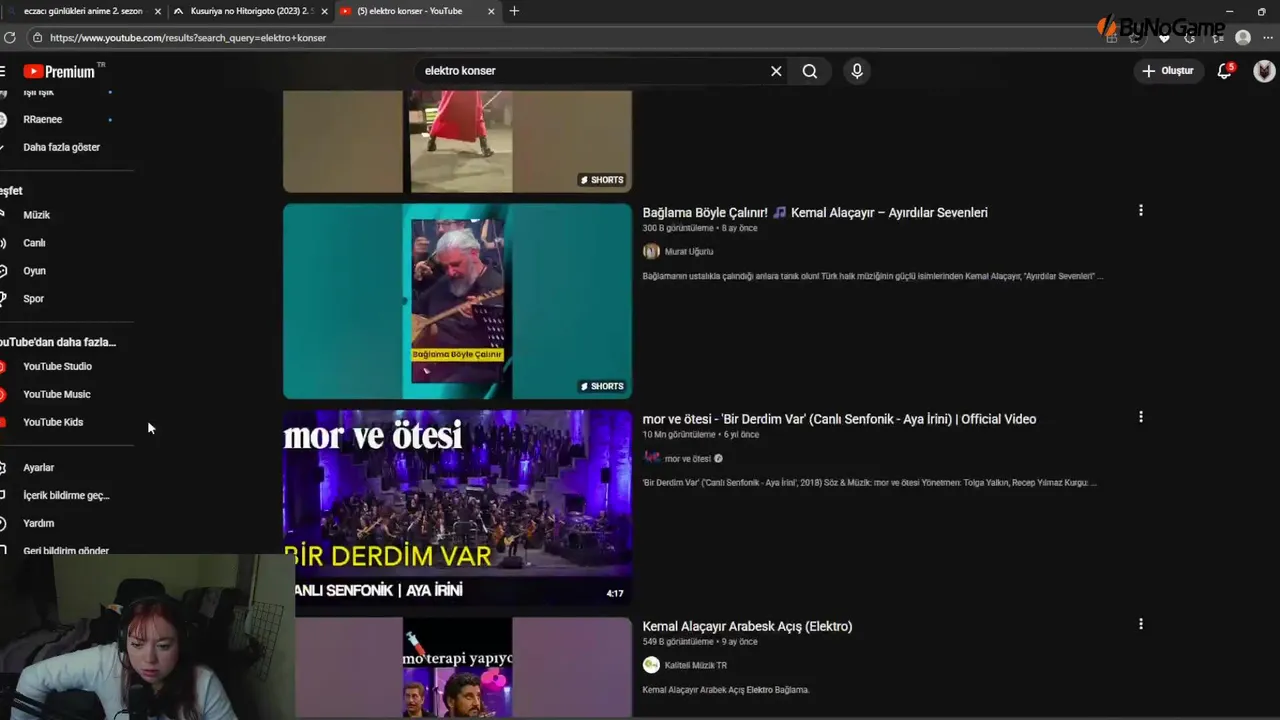1280x720 pixels.
Task: Play the Bir Derdim Var thumbnail
Action: [457, 508]
